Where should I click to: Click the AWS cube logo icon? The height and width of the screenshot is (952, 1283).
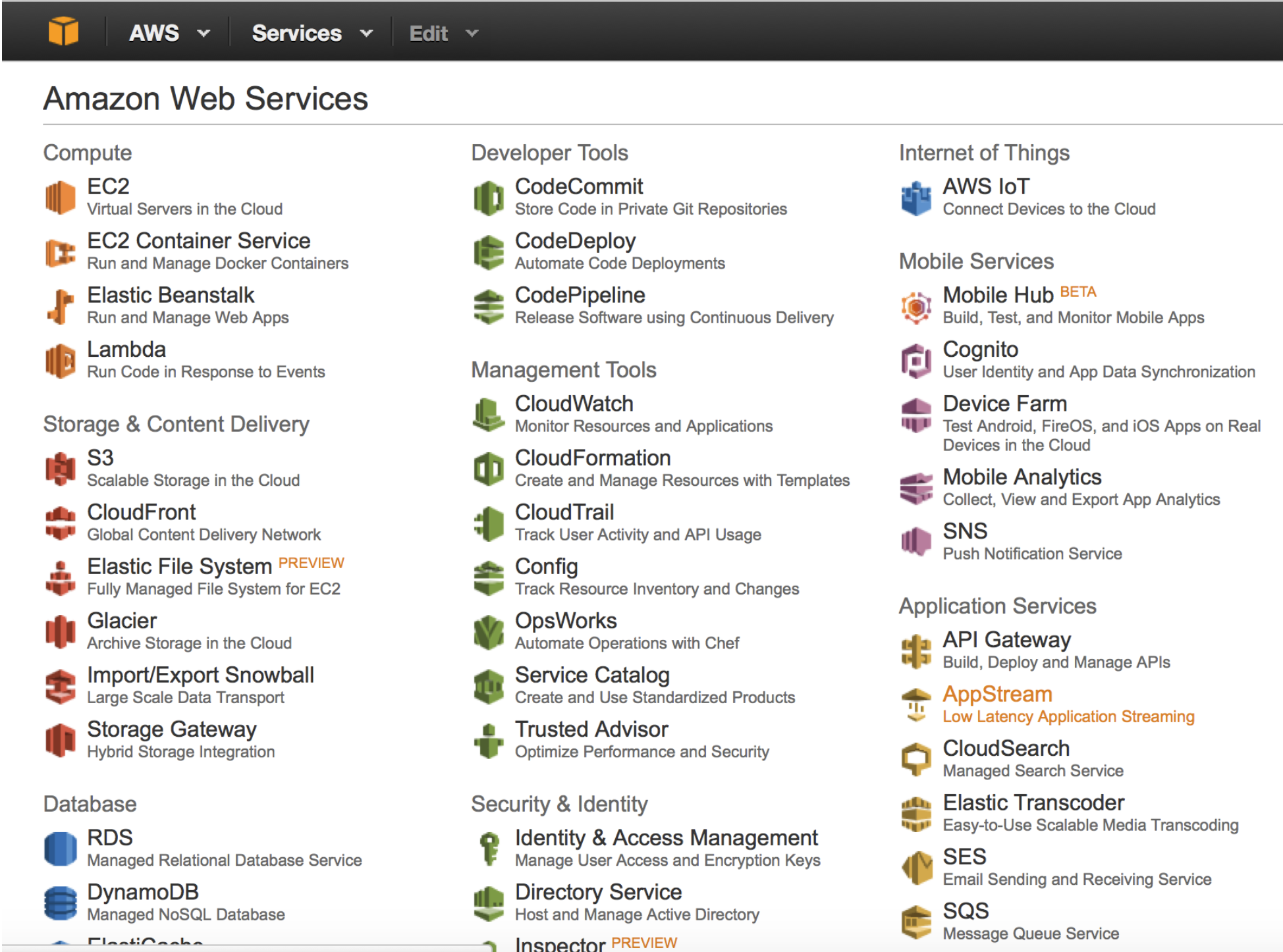[x=63, y=32]
